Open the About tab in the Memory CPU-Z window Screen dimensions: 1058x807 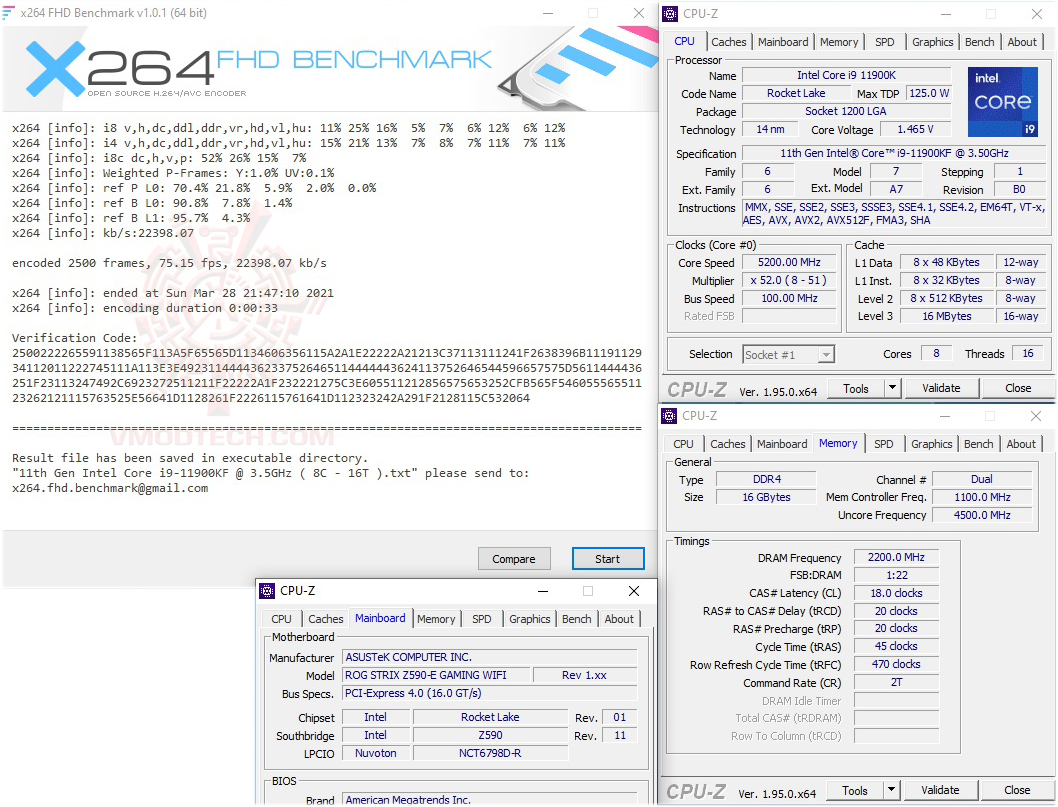1021,444
